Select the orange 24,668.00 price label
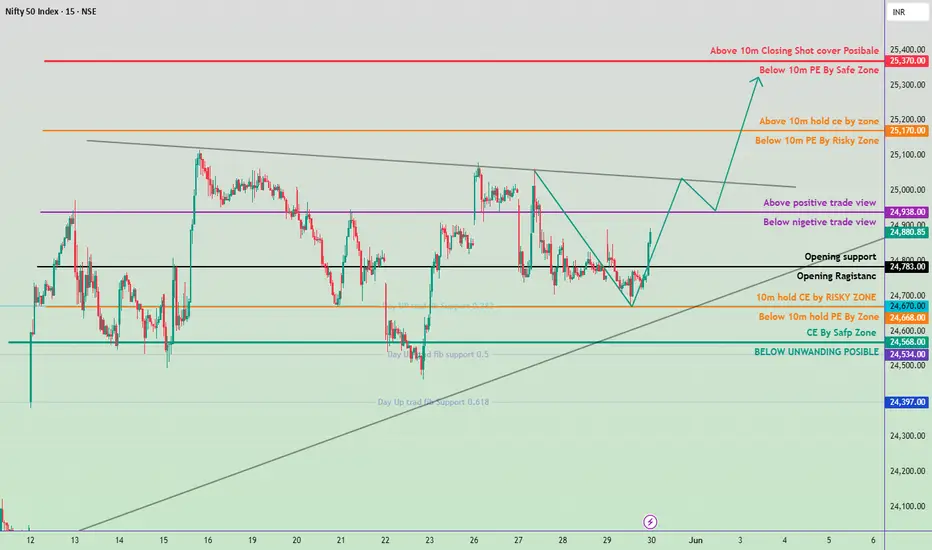Image resolution: width=932 pixels, height=550 pixels. (906, 318)
